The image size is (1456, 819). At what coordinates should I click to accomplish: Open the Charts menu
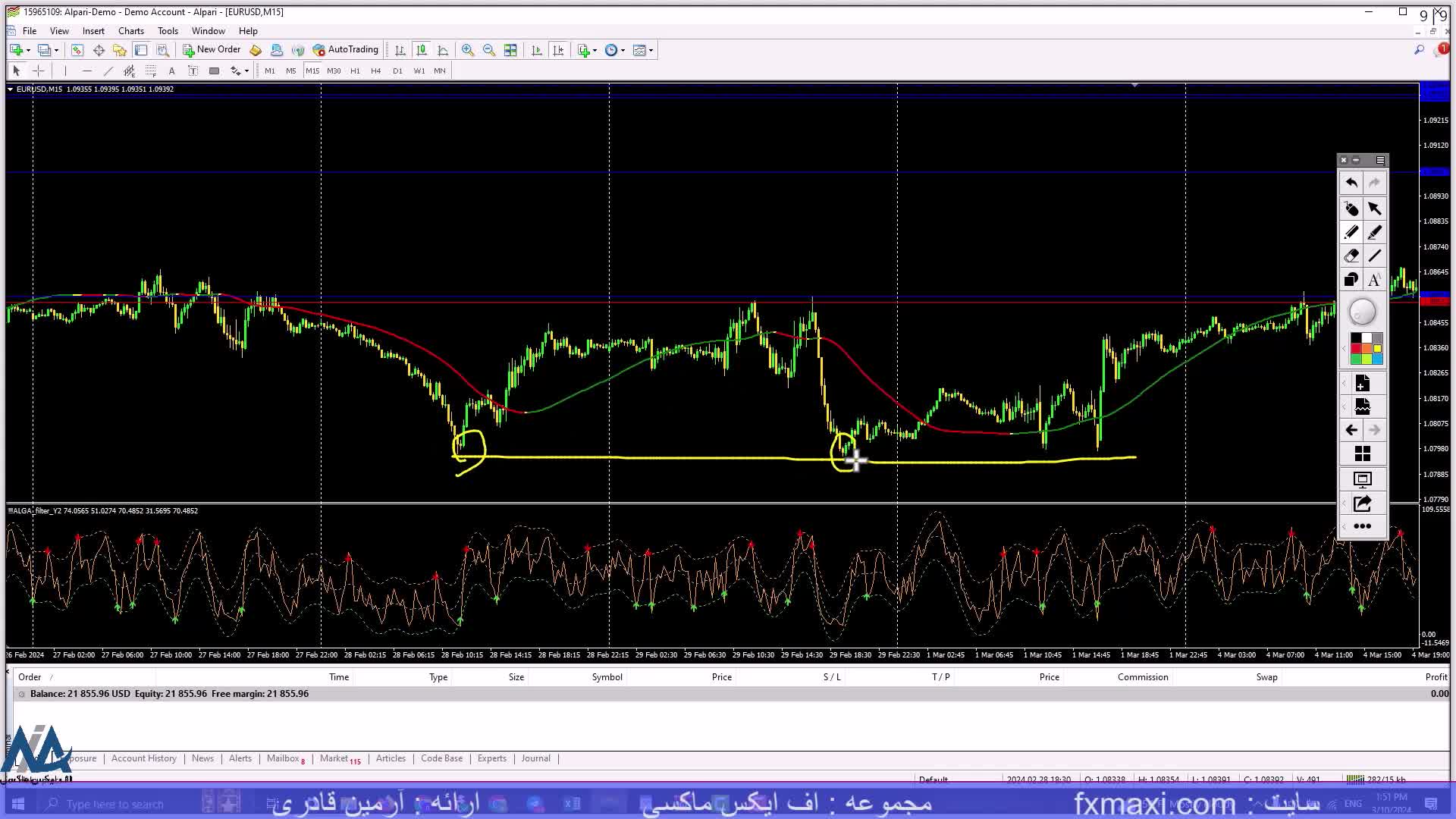point(130,31)
